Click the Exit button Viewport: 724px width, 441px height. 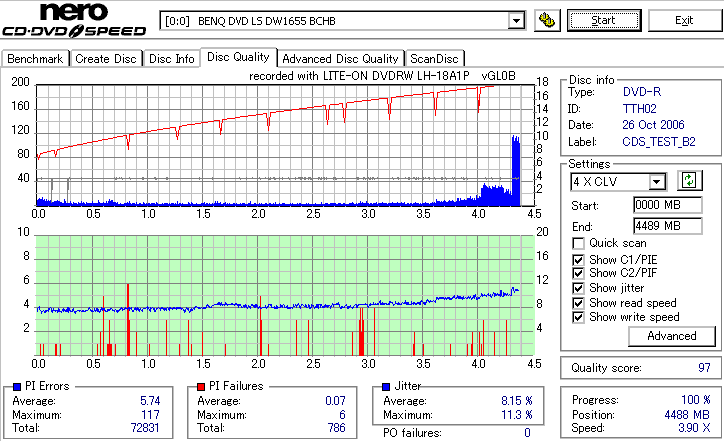point(684,20)
